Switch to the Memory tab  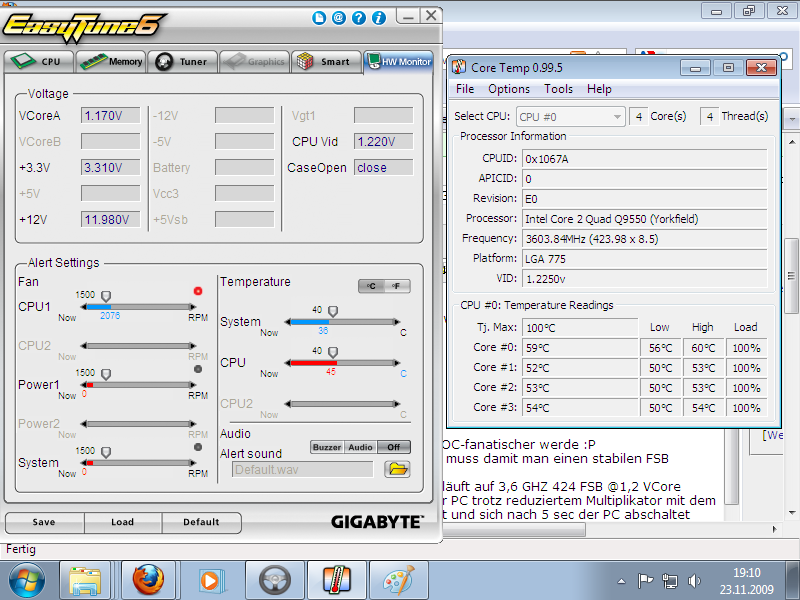(111, 62)
